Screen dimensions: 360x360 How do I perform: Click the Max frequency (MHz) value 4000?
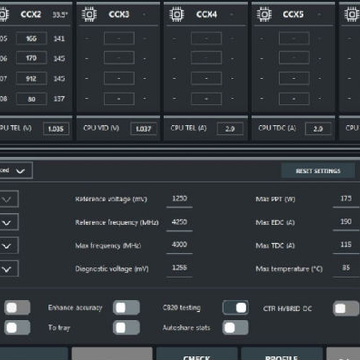point(179,245)
